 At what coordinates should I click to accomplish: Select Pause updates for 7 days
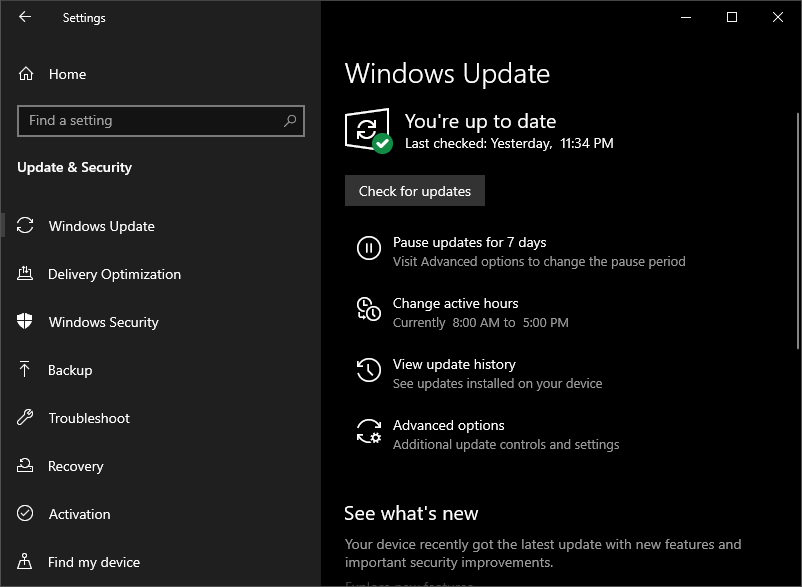pos(469,242)
